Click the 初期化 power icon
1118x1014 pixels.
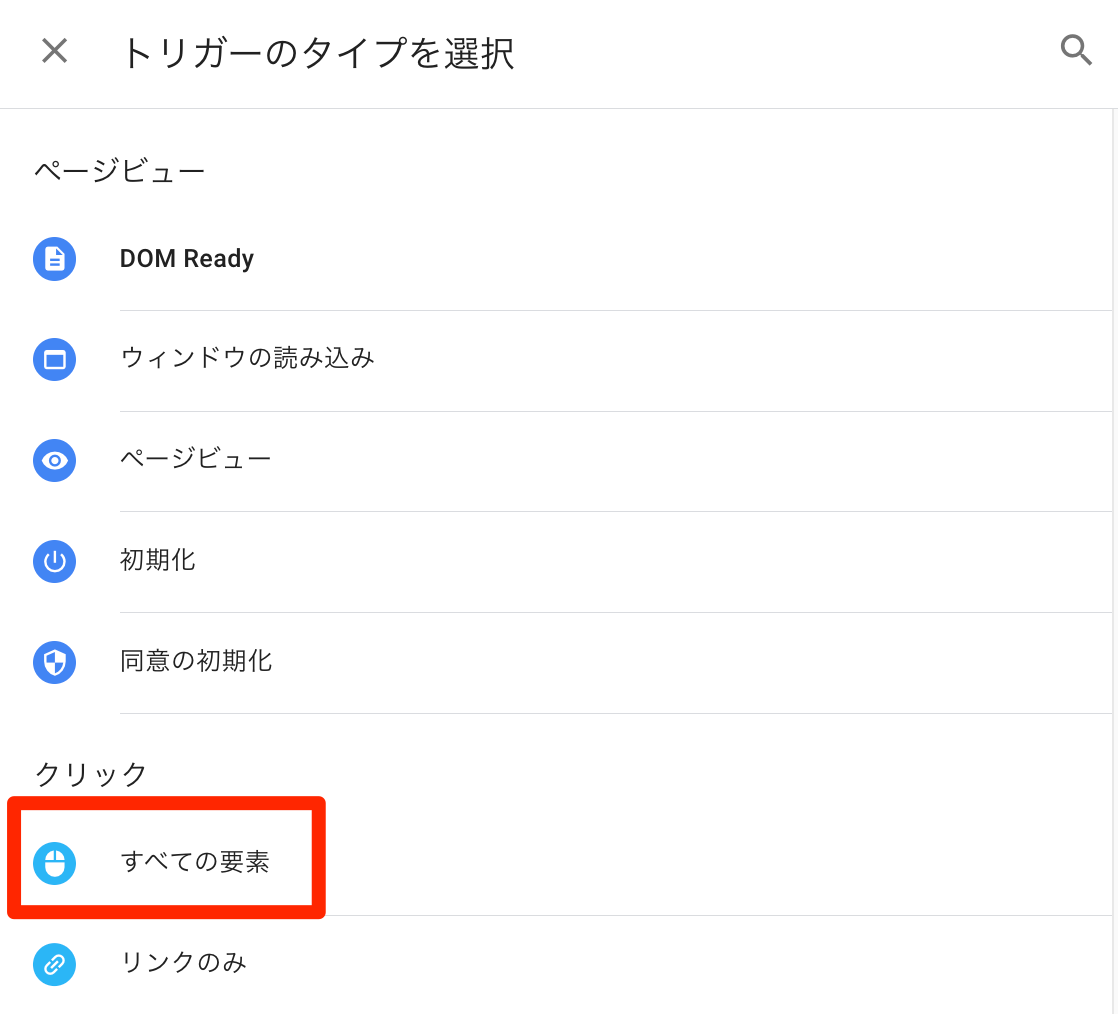[x=55, y=561]
